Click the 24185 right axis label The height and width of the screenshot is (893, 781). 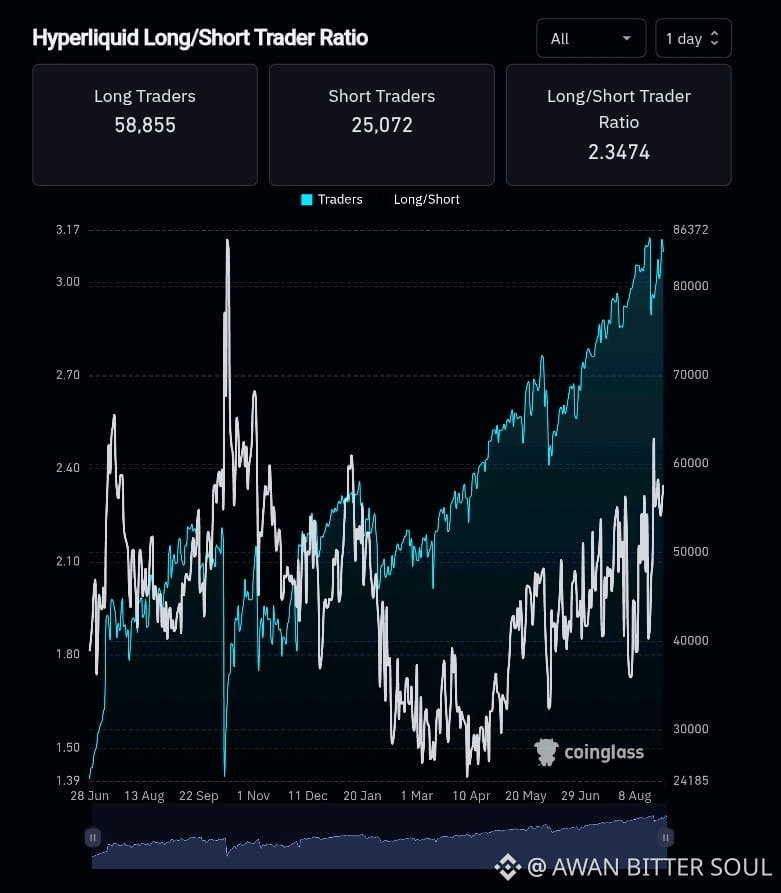690,781
